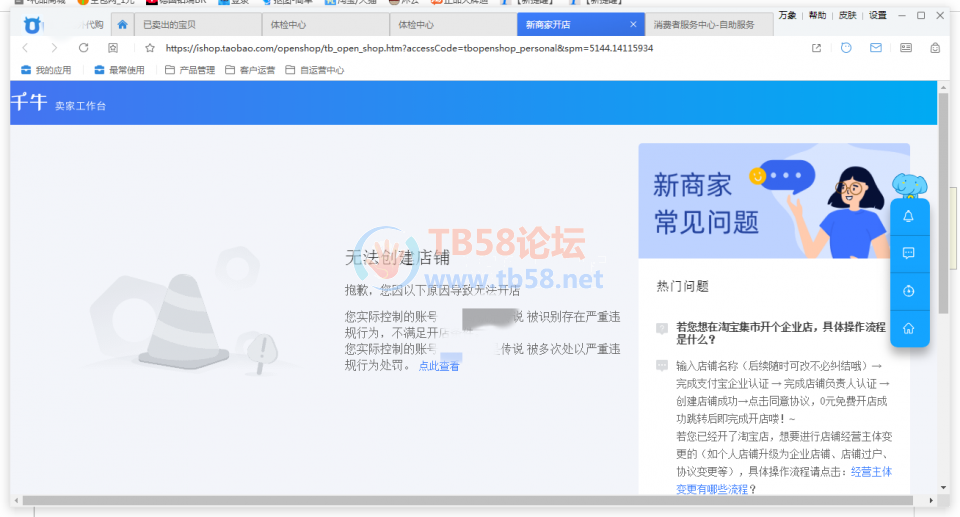960x517 pixels.
Task: Click the scroll up arrow
Action: pyautogui.click(x=943, y=88)
